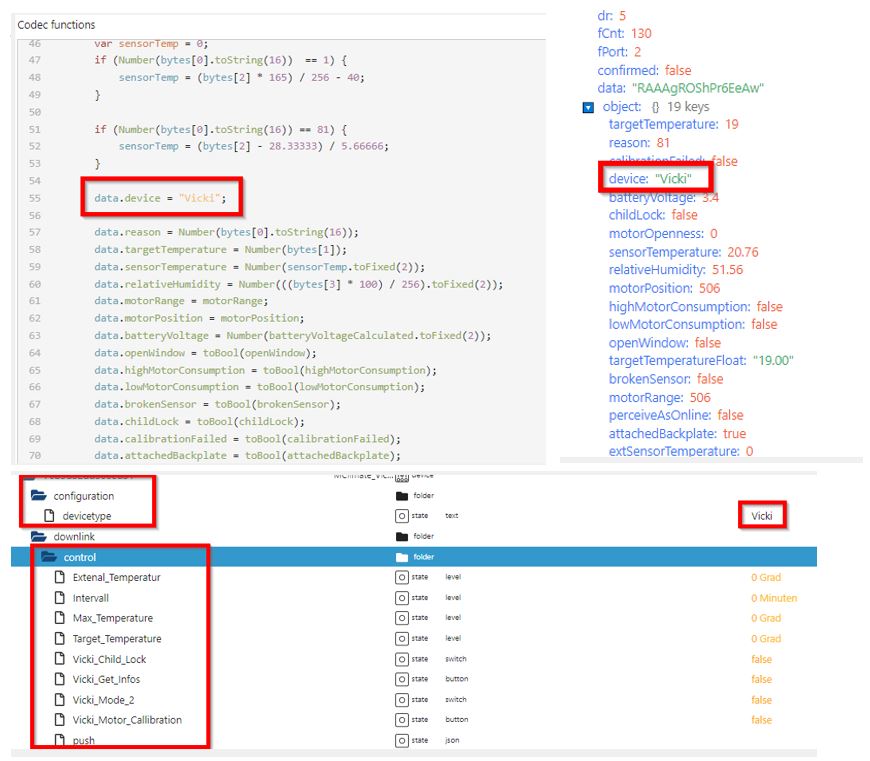Click false value of Vicki_Mode_2
This screenshot has height=761, width=870.
[761, 699]
